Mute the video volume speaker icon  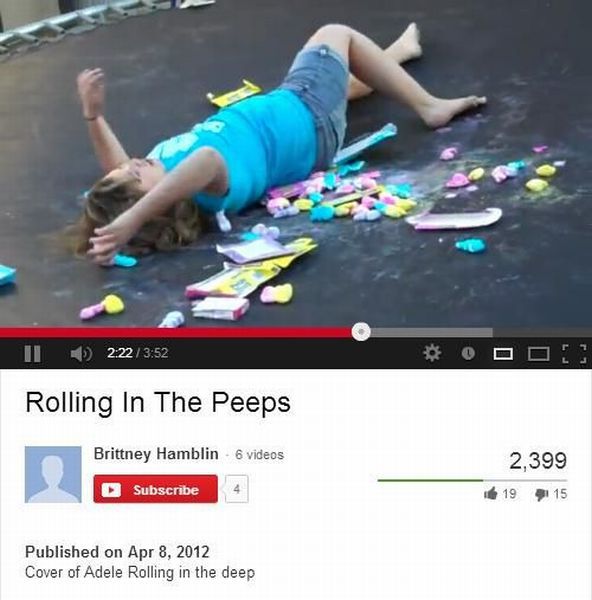tap(81, 354)
